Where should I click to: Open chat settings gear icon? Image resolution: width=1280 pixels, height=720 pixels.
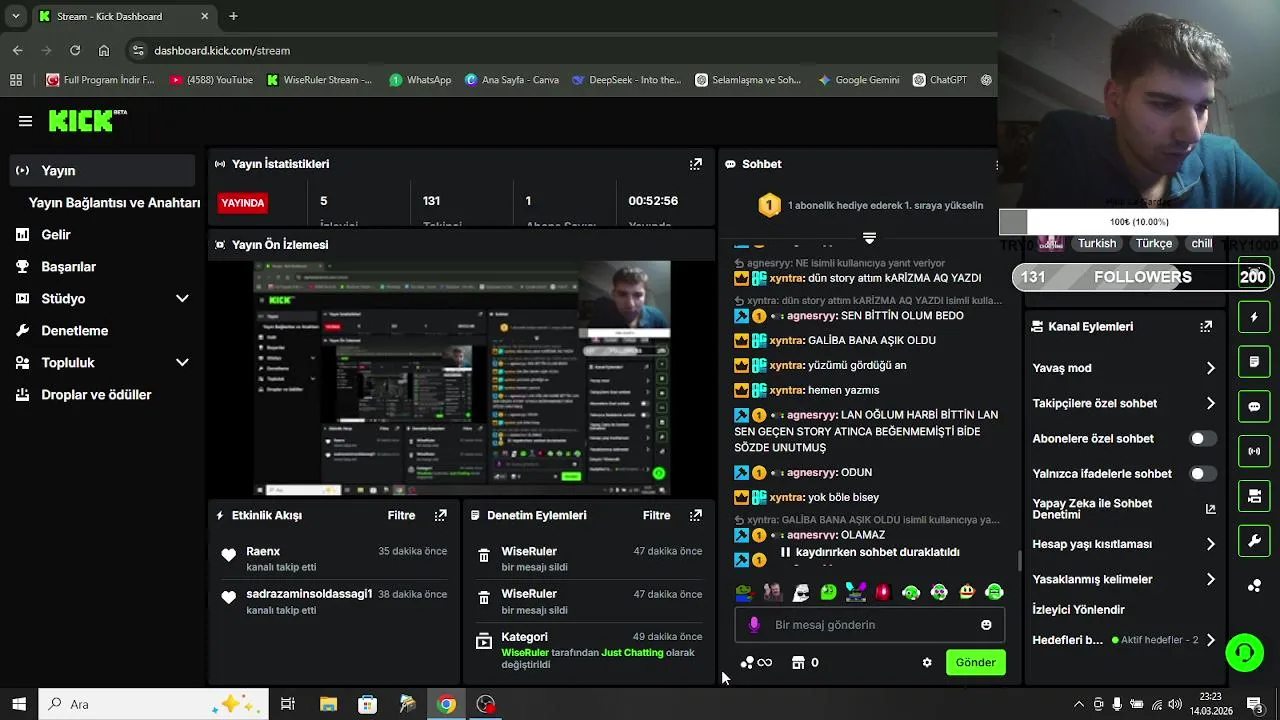(x=927, y=662)
